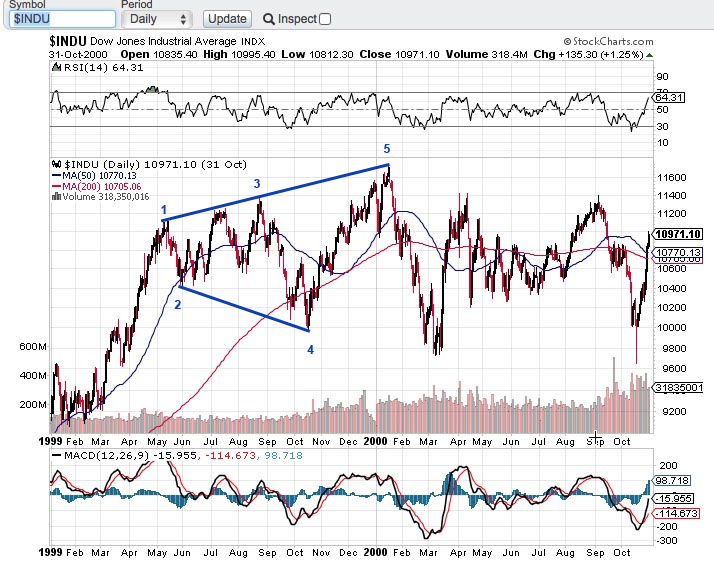Image resolution: width=714 pixels, height=563 pixels.
Task: Open the Daily period dropdown
Action: pyautogui.click(x=157, y=19)
